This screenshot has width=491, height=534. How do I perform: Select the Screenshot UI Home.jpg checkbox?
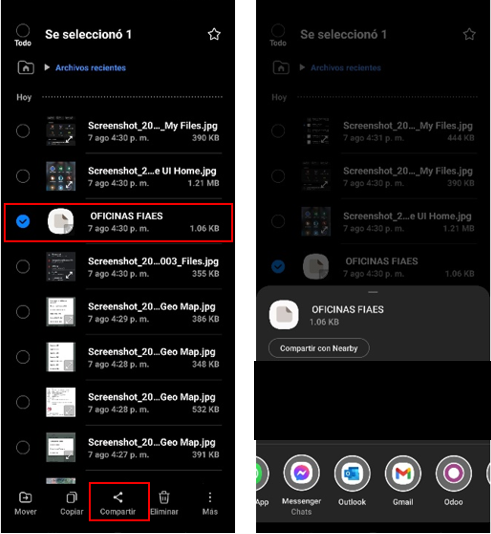tap(23, 176)
